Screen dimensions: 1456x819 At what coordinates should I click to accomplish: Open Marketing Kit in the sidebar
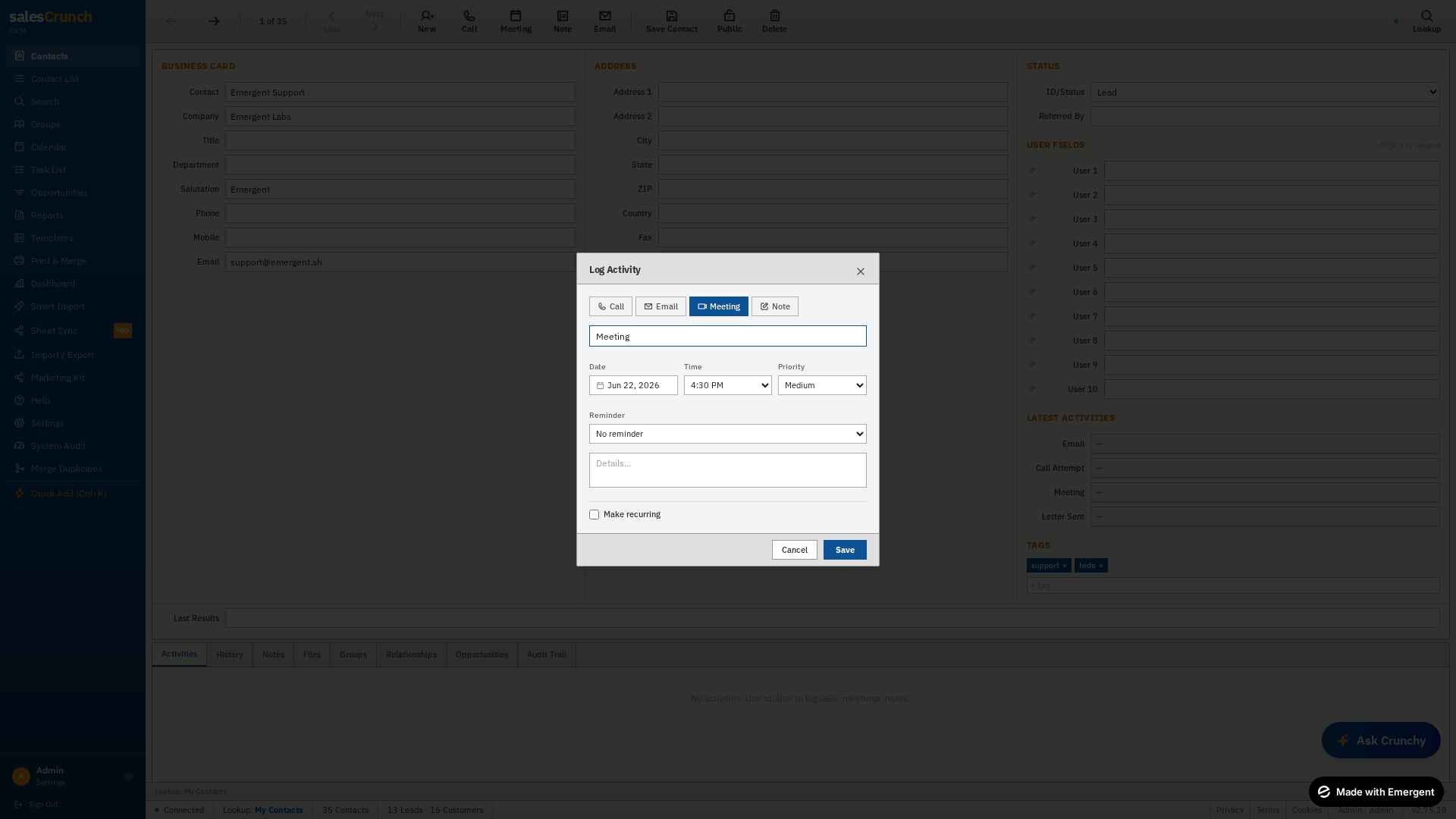tap(73, 378)
